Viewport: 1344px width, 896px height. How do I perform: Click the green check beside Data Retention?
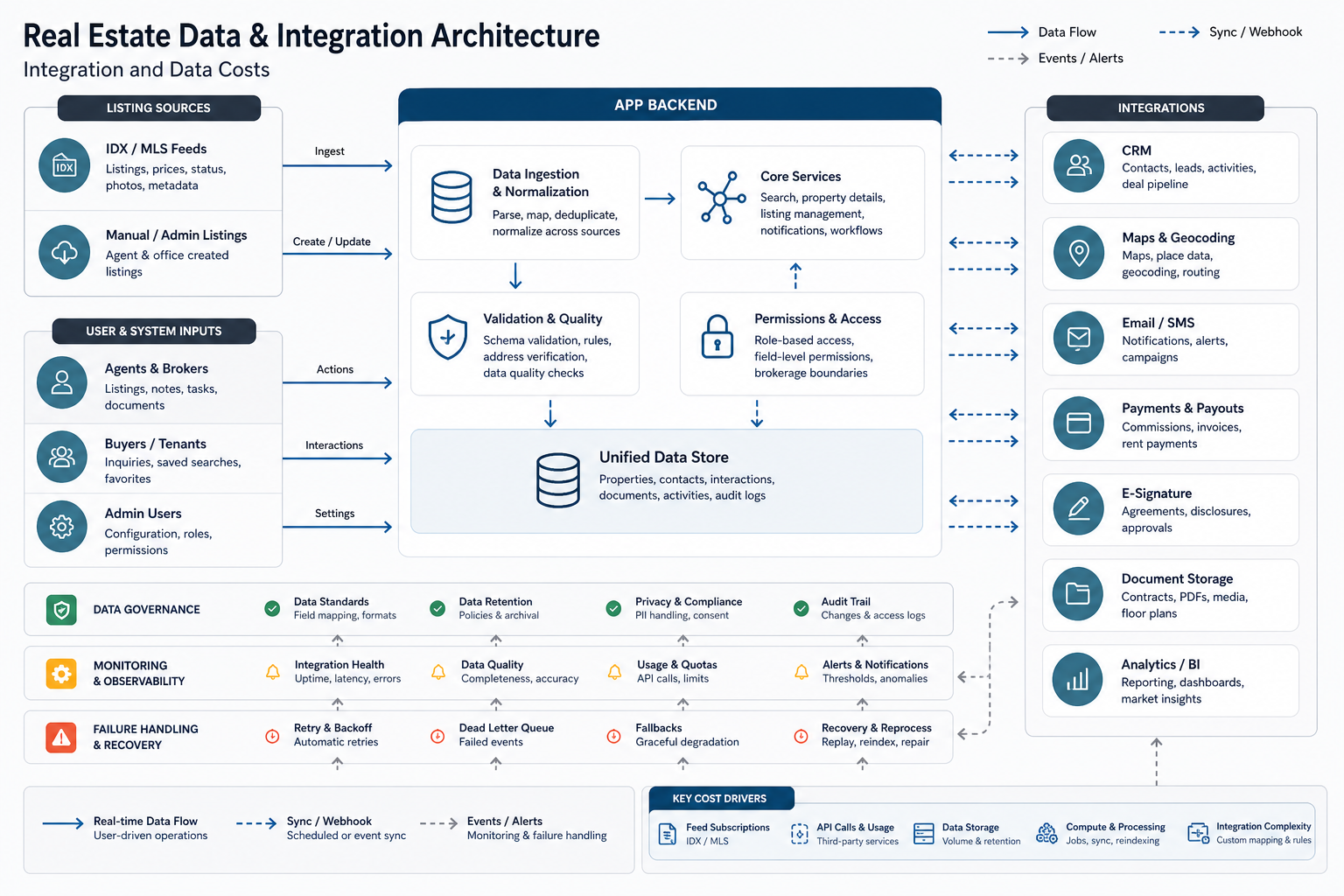coord(437,608)
